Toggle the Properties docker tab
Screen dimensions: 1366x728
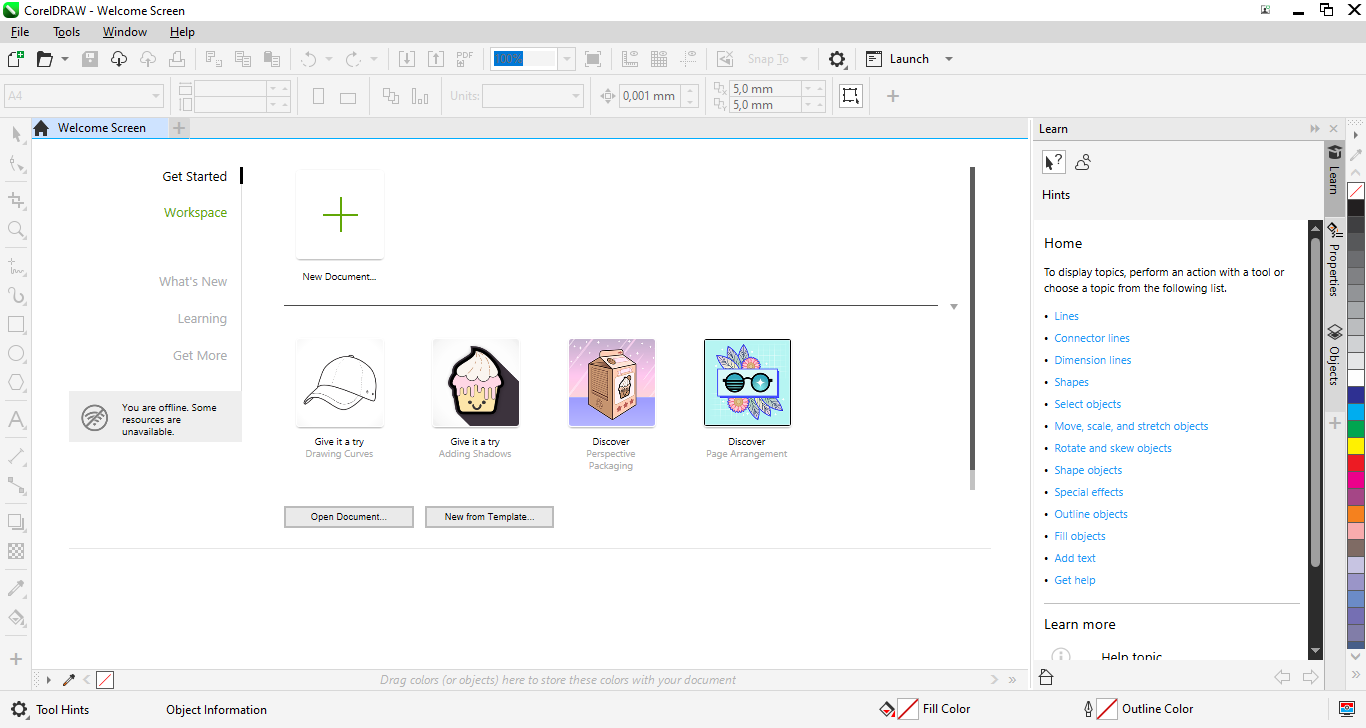click(1334, 260)
